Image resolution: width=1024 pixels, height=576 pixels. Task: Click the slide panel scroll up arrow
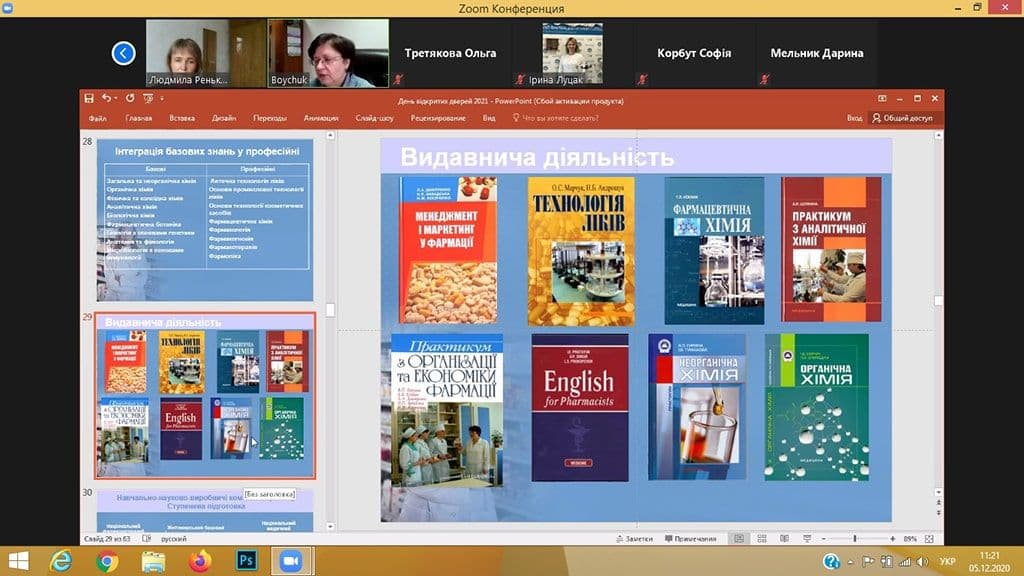point(330,136)
